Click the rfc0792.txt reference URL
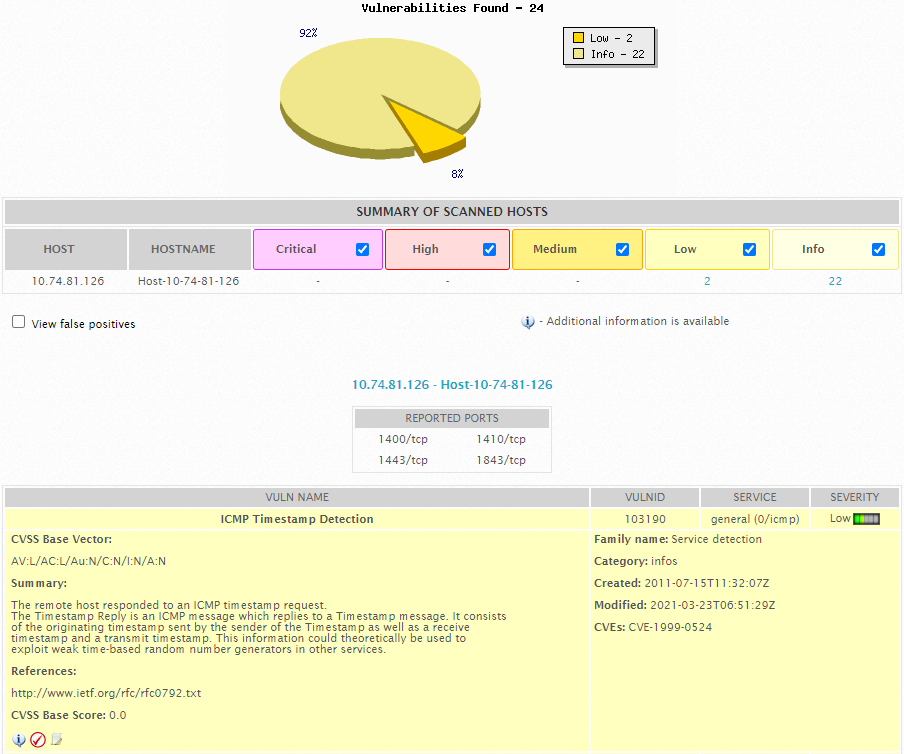 point(106,693)
